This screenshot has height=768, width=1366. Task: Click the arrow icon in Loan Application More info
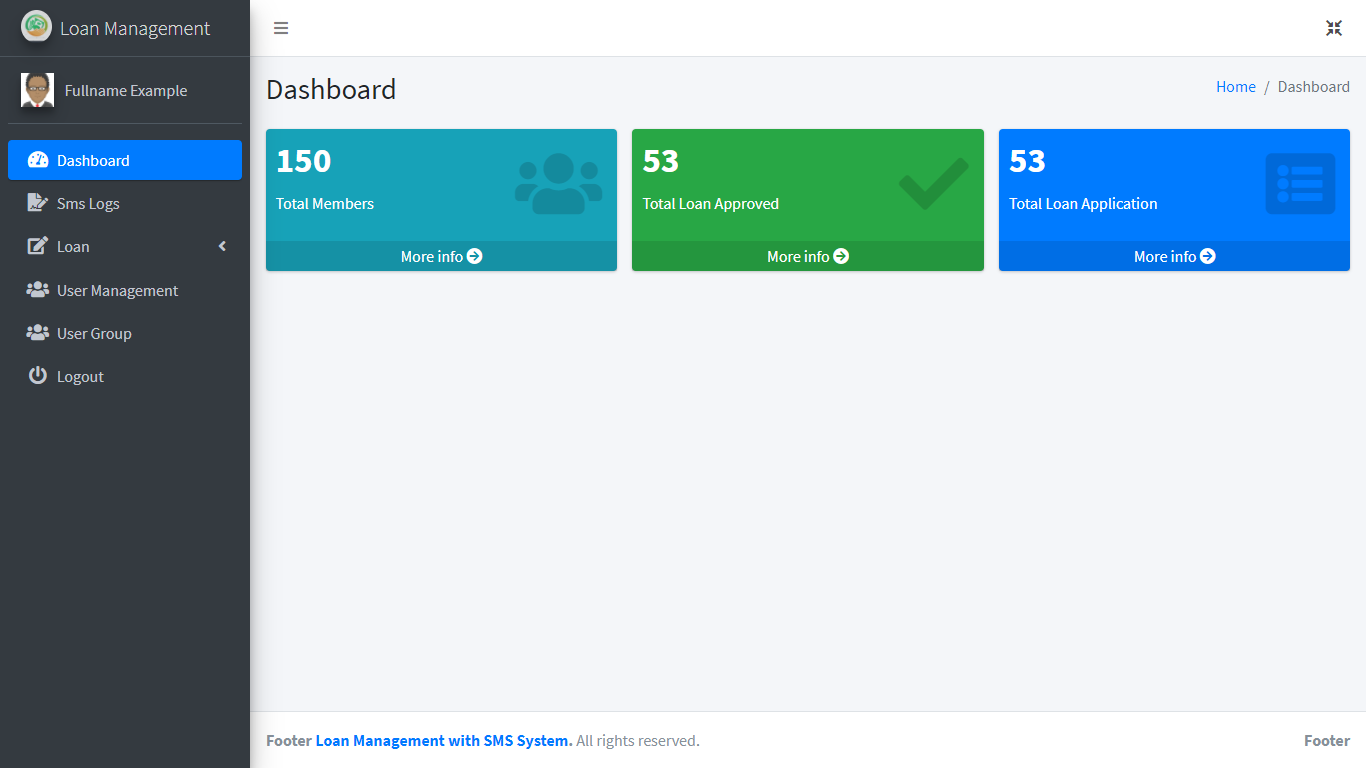(x=1208, y=256)
